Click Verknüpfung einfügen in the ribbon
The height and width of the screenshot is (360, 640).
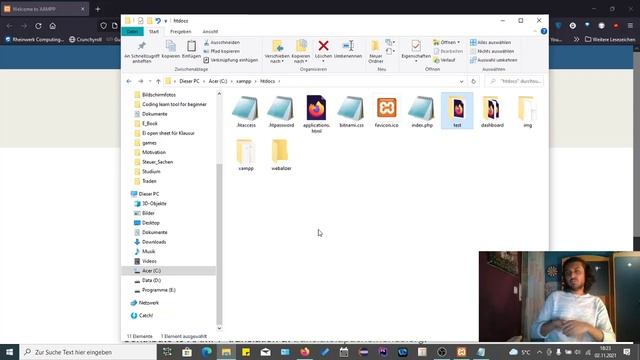(x=231, y=60)
